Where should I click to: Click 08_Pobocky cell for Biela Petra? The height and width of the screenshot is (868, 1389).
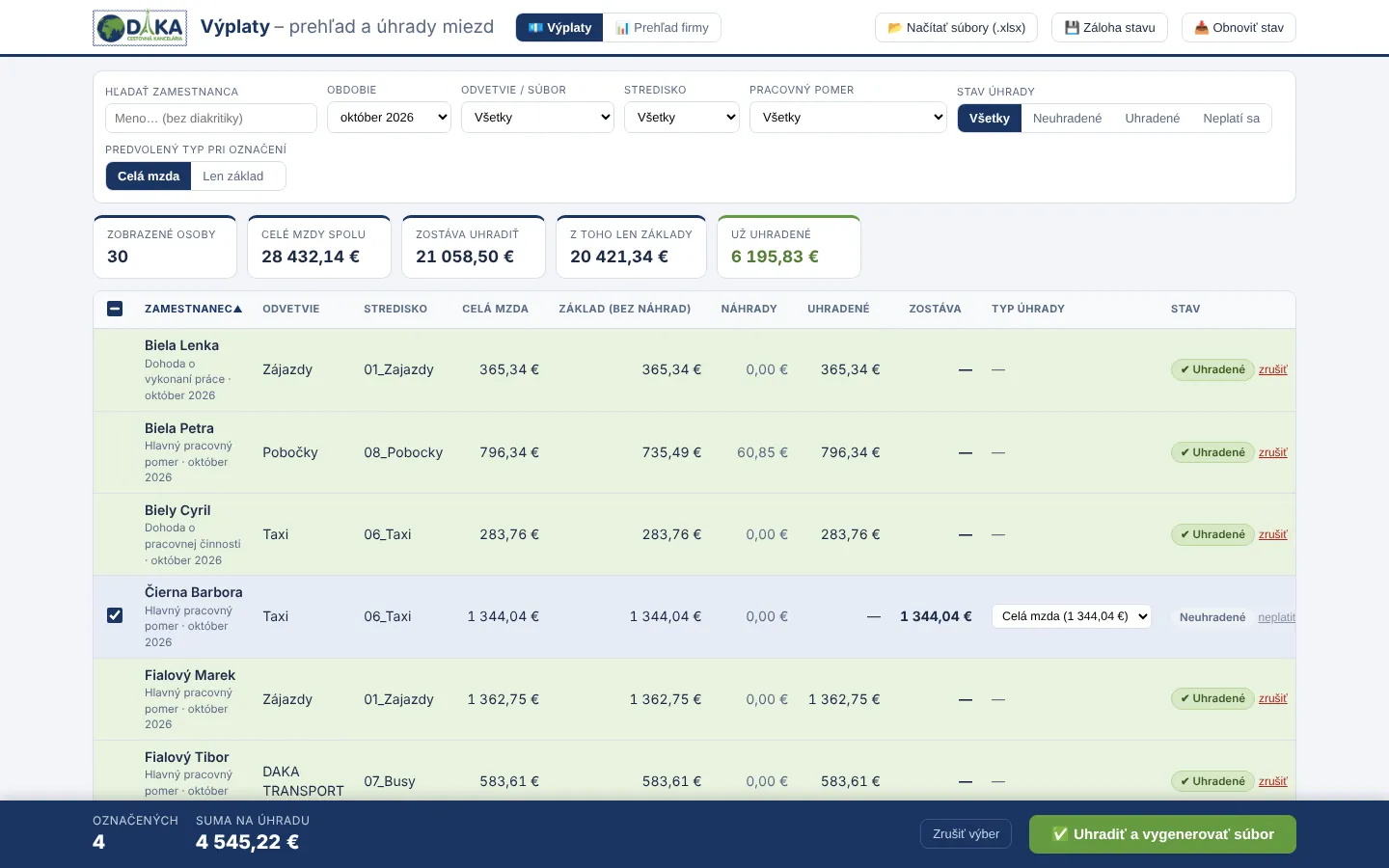click(x=403, y=452)
